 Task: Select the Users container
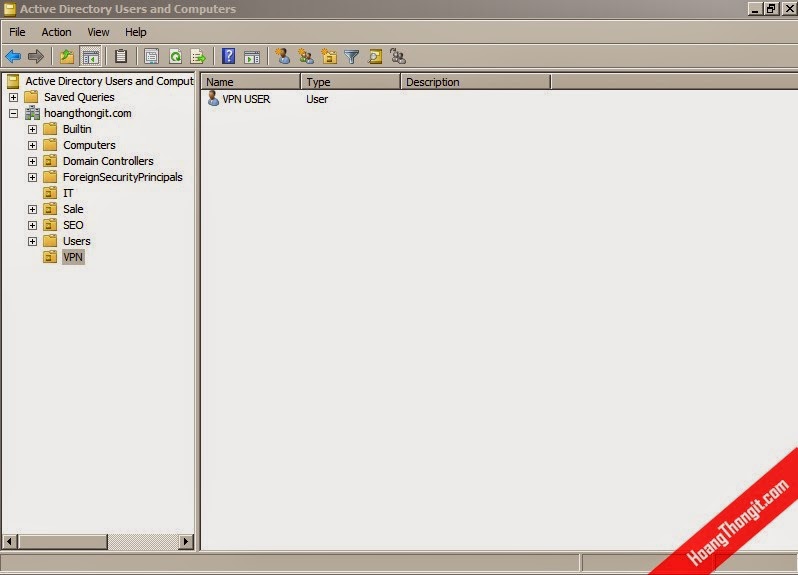click(x=76, y=241)
